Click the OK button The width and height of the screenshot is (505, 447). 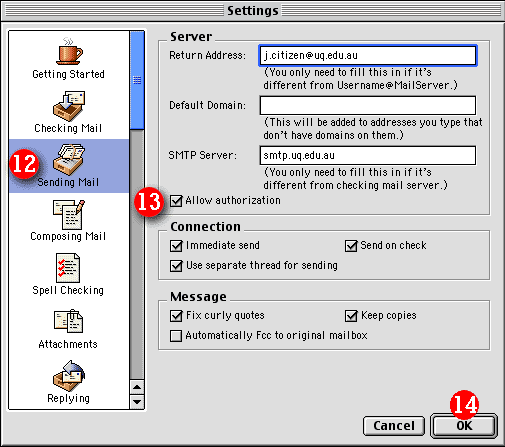tap(464, 426)
